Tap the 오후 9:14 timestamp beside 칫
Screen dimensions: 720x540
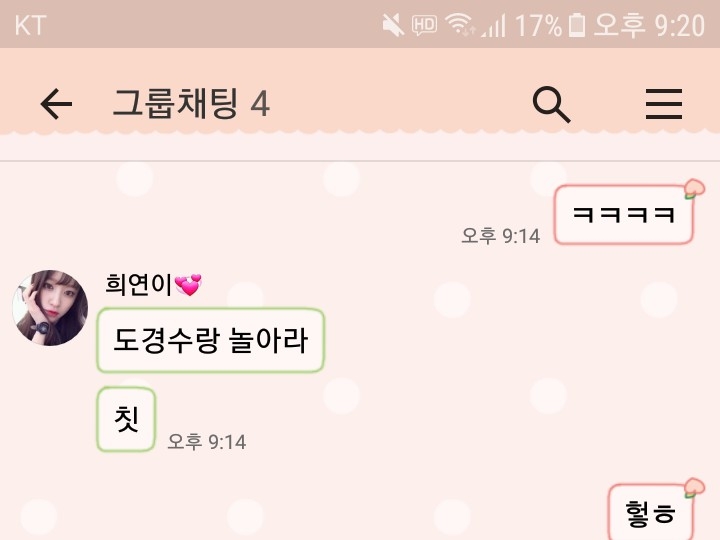pyautogui.click(x=207, y=442)
